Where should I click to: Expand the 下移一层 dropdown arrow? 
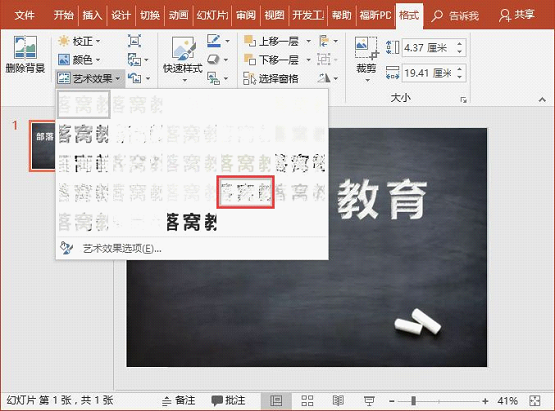(309, 60)
